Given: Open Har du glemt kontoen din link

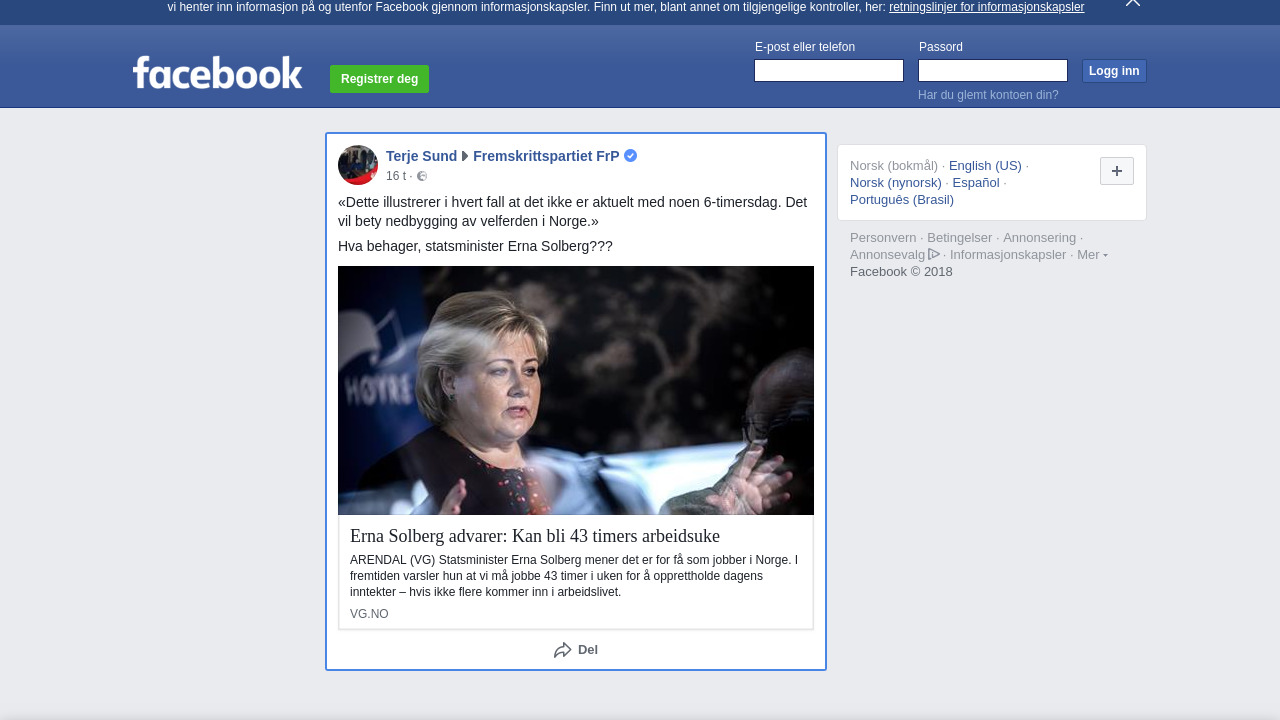Looking at the screenshot, I should (988, 95).
